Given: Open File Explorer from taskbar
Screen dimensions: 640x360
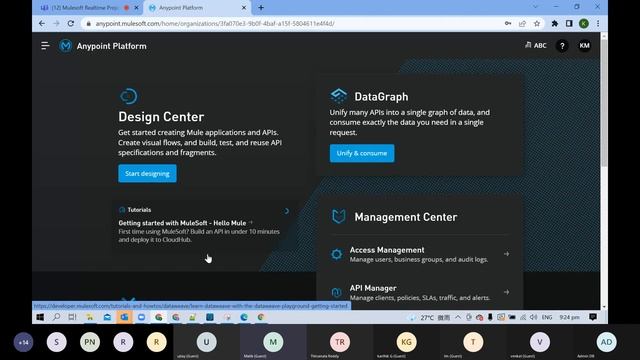Looking at the screenshot, I should 90,317.
